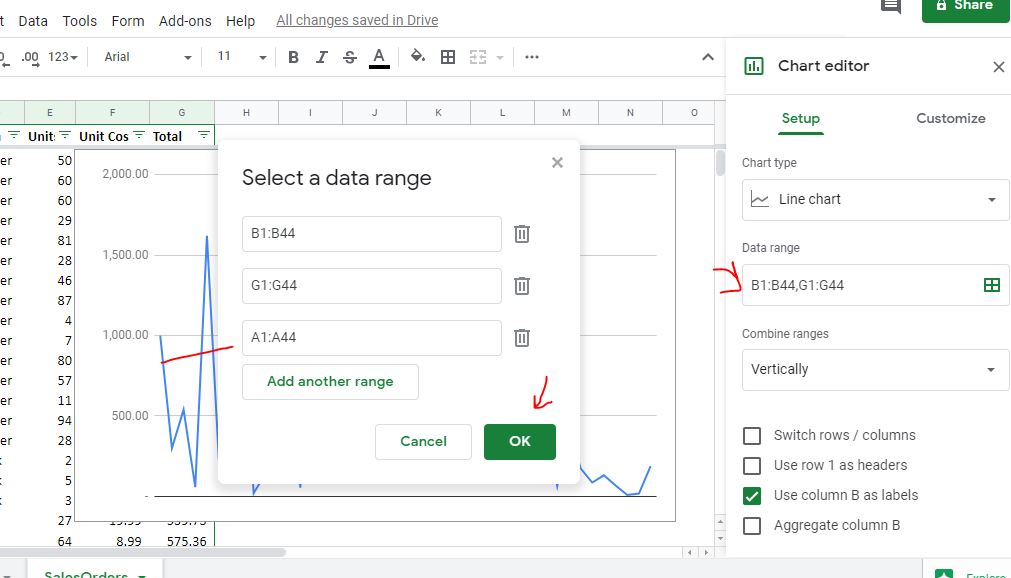Viewport: 1011px width, 578px height.
Task: Delete the G1:G44 range using trash icon
Action: (521, 285)
